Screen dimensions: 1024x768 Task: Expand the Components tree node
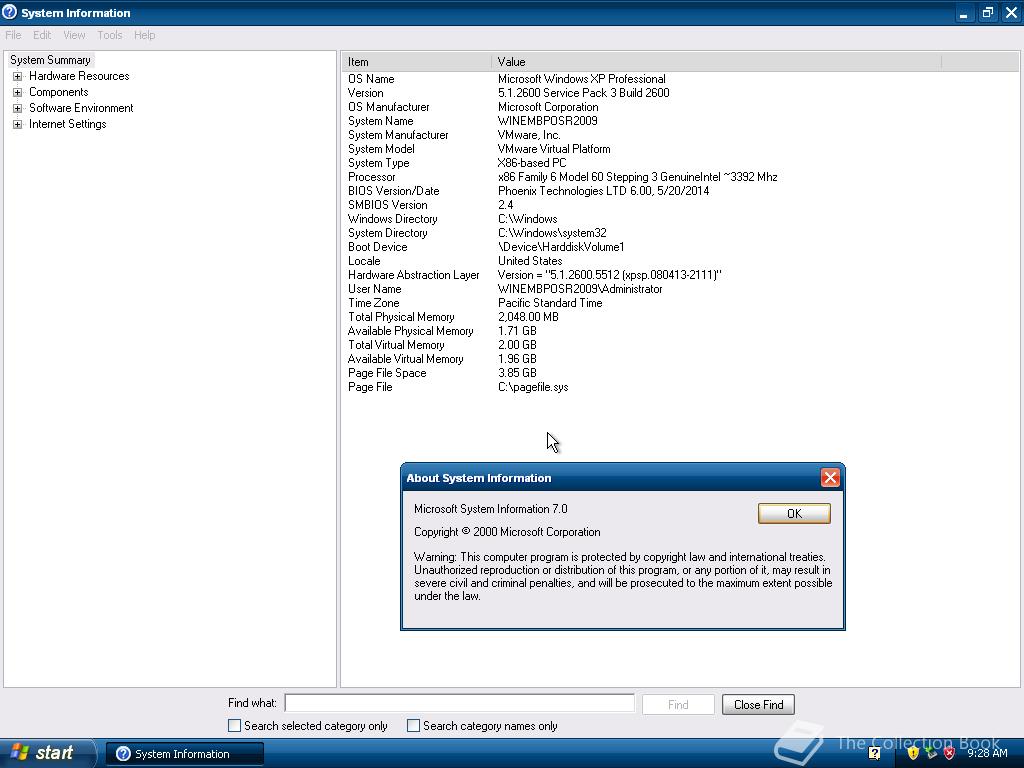18,92
